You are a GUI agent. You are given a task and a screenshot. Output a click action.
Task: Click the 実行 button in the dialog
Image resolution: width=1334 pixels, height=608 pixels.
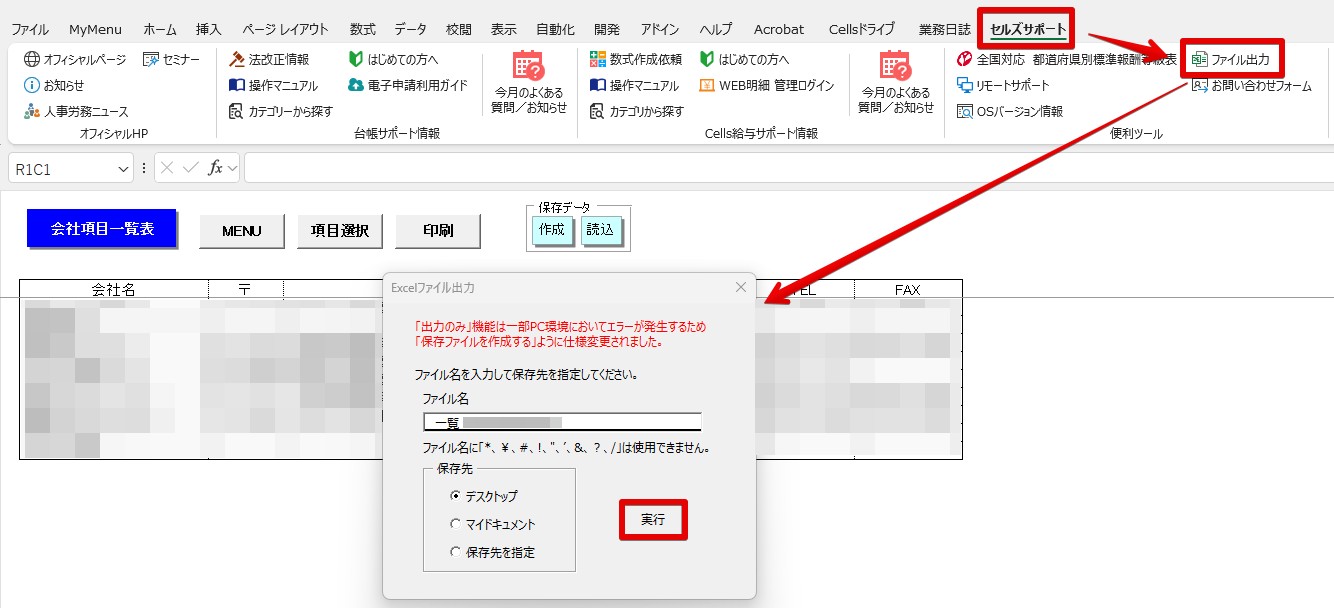coord(653,520)
